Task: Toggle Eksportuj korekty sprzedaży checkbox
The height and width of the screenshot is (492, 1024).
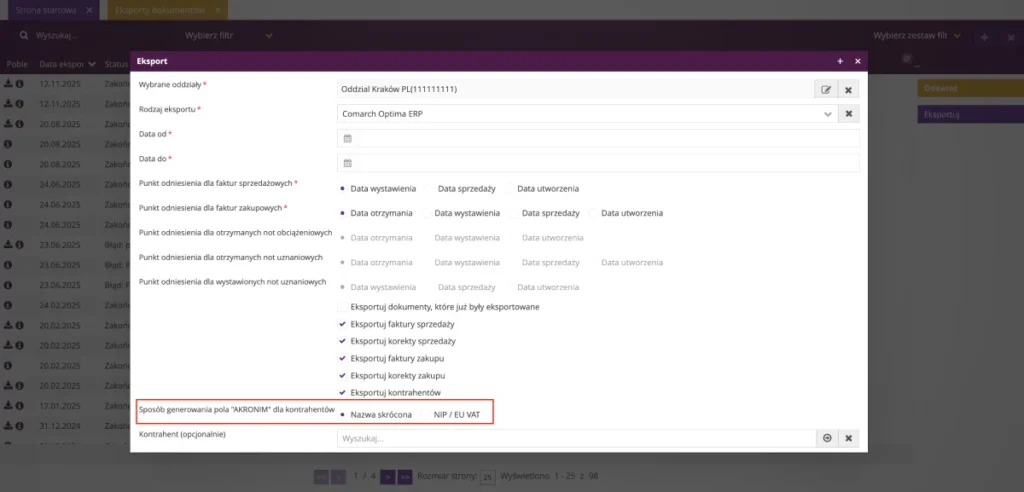Action: (x=342, y=341)
